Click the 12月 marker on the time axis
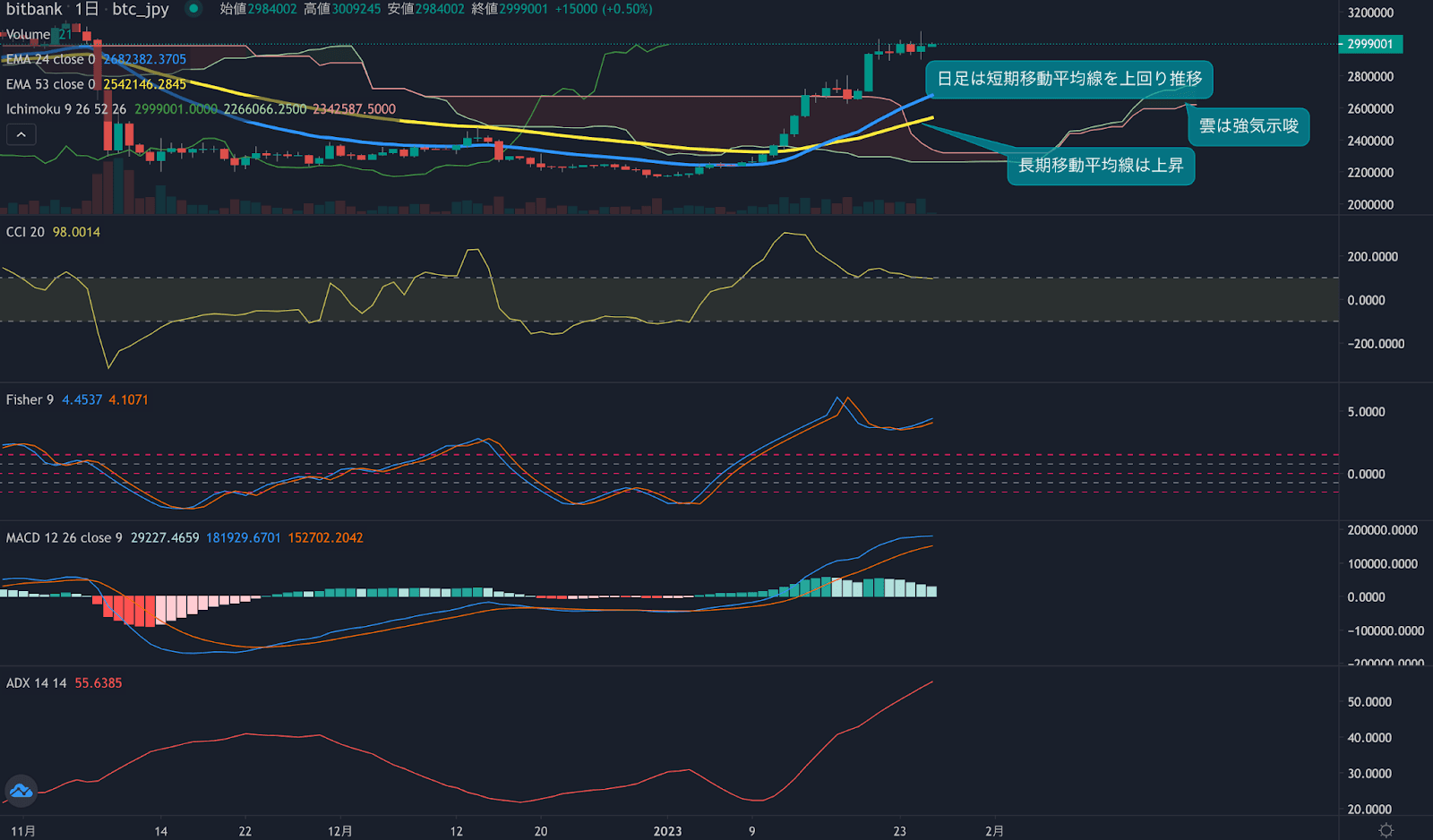 click(339, 831)
